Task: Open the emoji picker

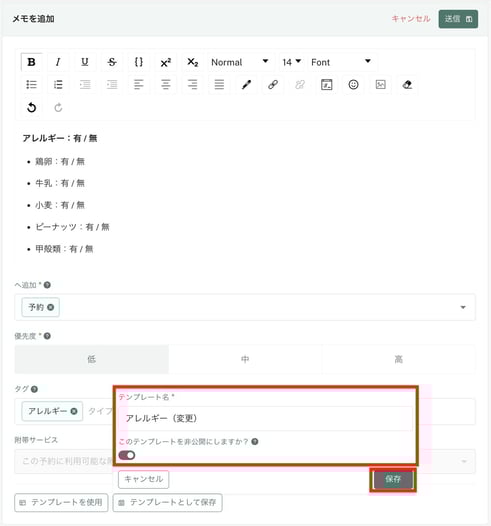Action: click(x=353, y=85)
